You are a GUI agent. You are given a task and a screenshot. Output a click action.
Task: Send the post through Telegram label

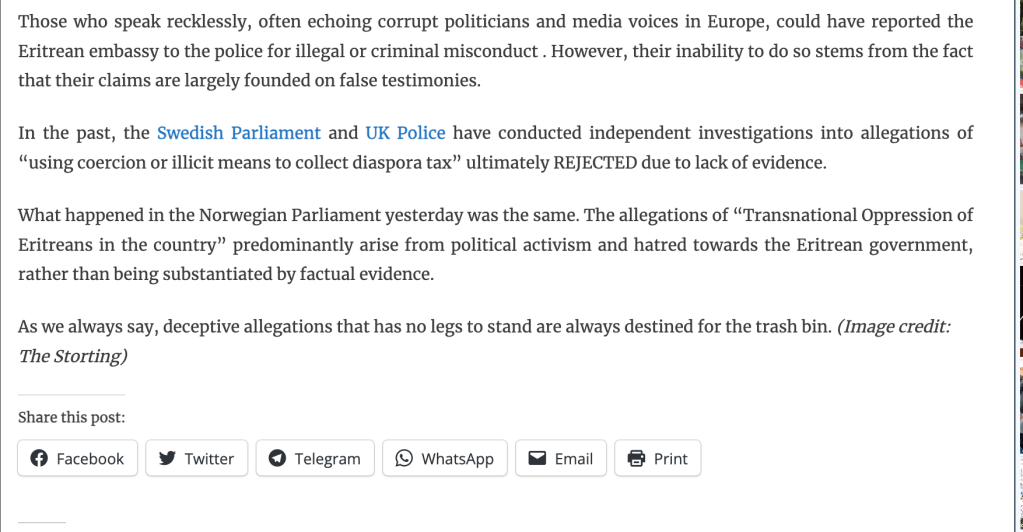327,458
